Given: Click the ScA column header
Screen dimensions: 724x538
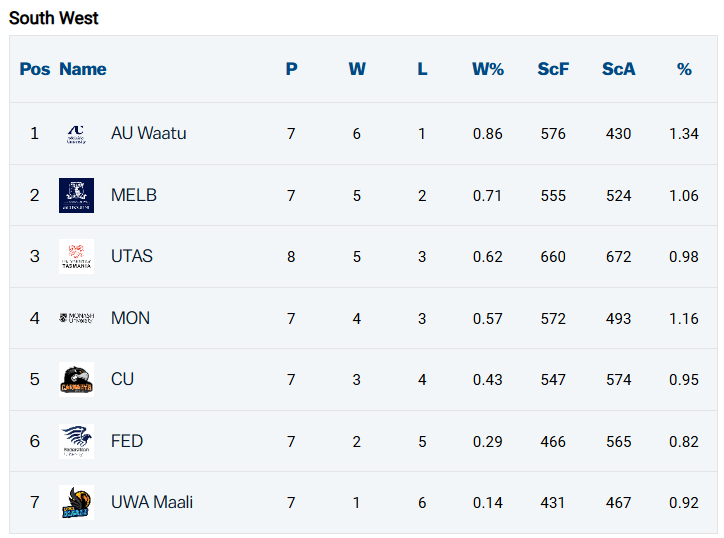Looking at the screenshot, I should coord(619,69).
